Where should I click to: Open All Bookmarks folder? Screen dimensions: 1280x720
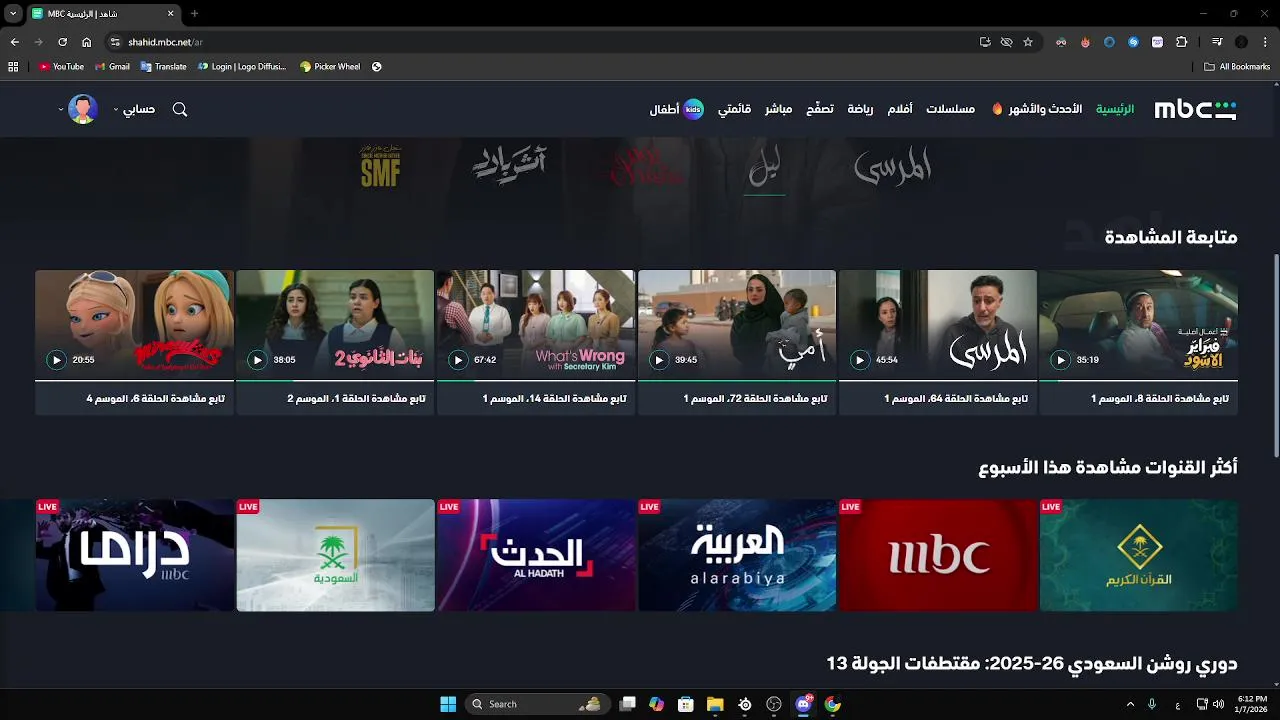point(1237,67)
